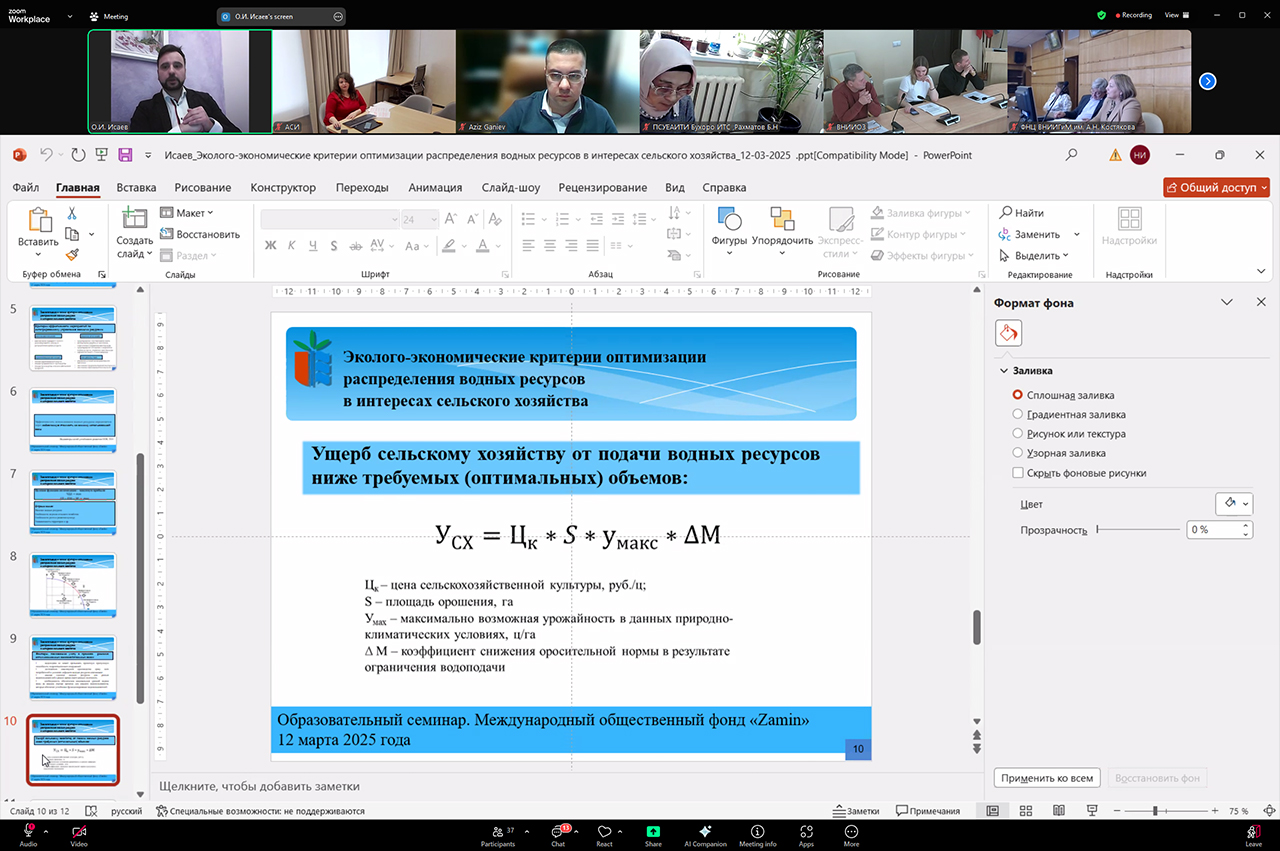Open Zoom AI Companion
1280x851 pixels.
coord(705,834)
